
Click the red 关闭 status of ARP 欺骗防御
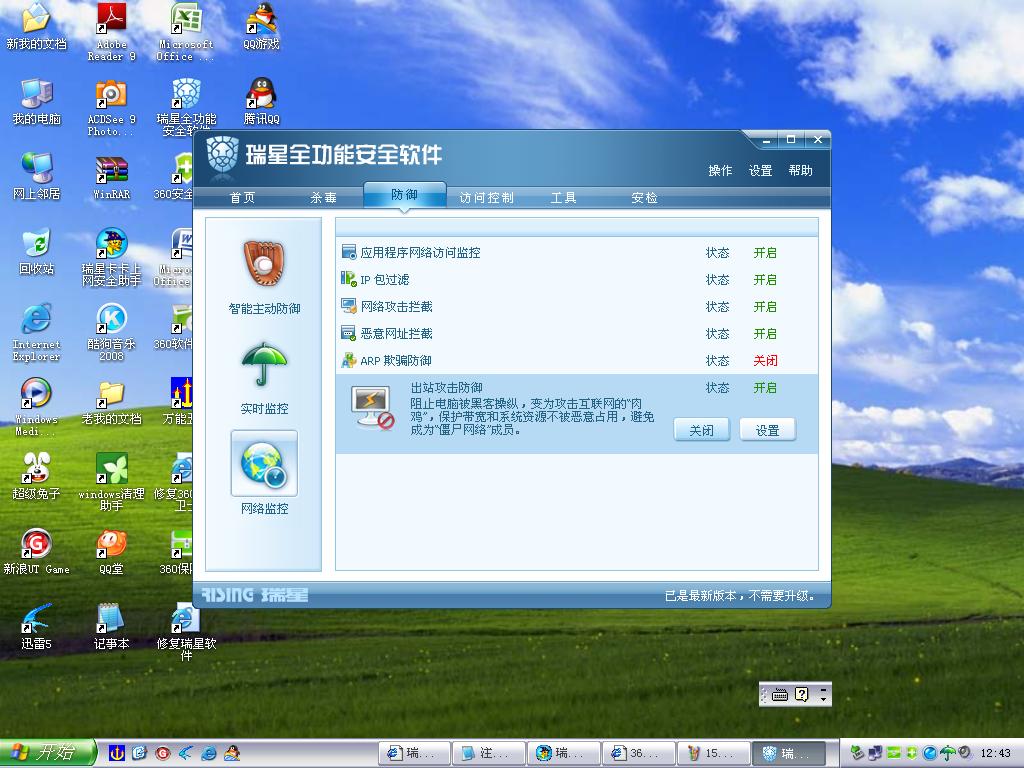765,360
